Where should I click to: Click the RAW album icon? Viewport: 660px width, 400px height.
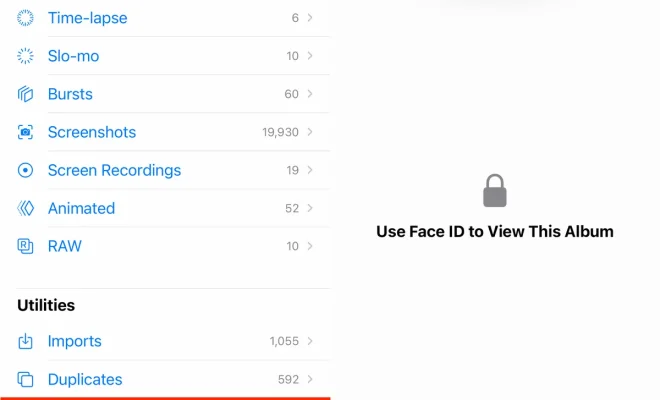26,246
